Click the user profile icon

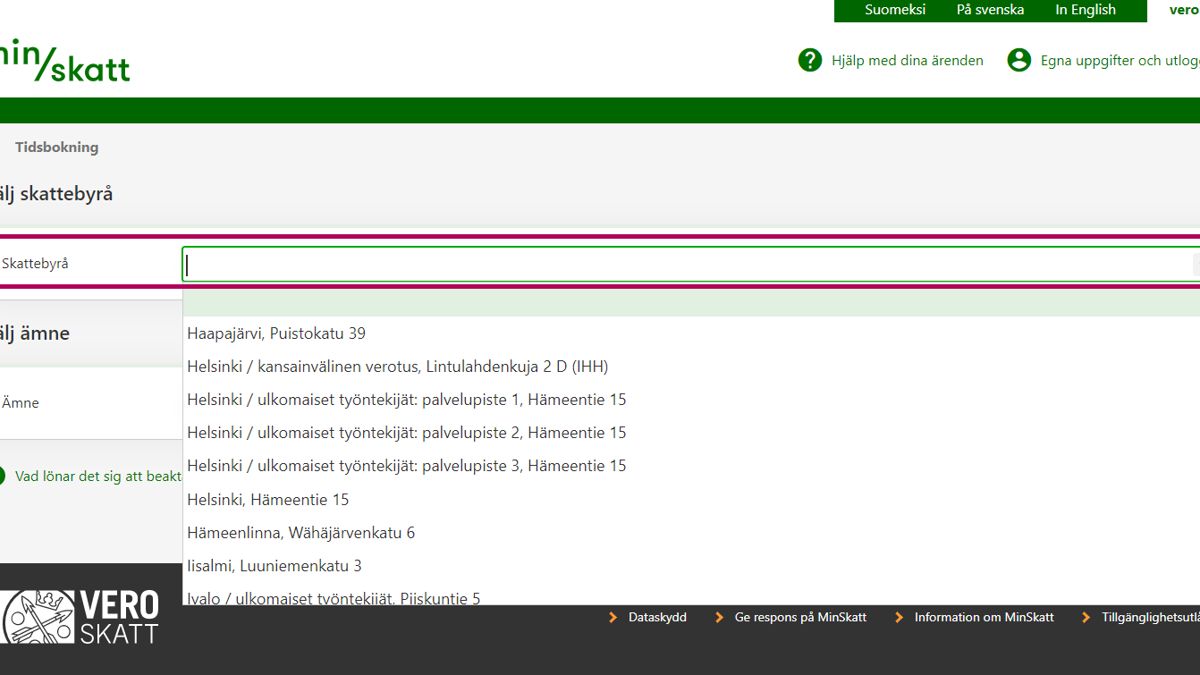pos(1019,60)
